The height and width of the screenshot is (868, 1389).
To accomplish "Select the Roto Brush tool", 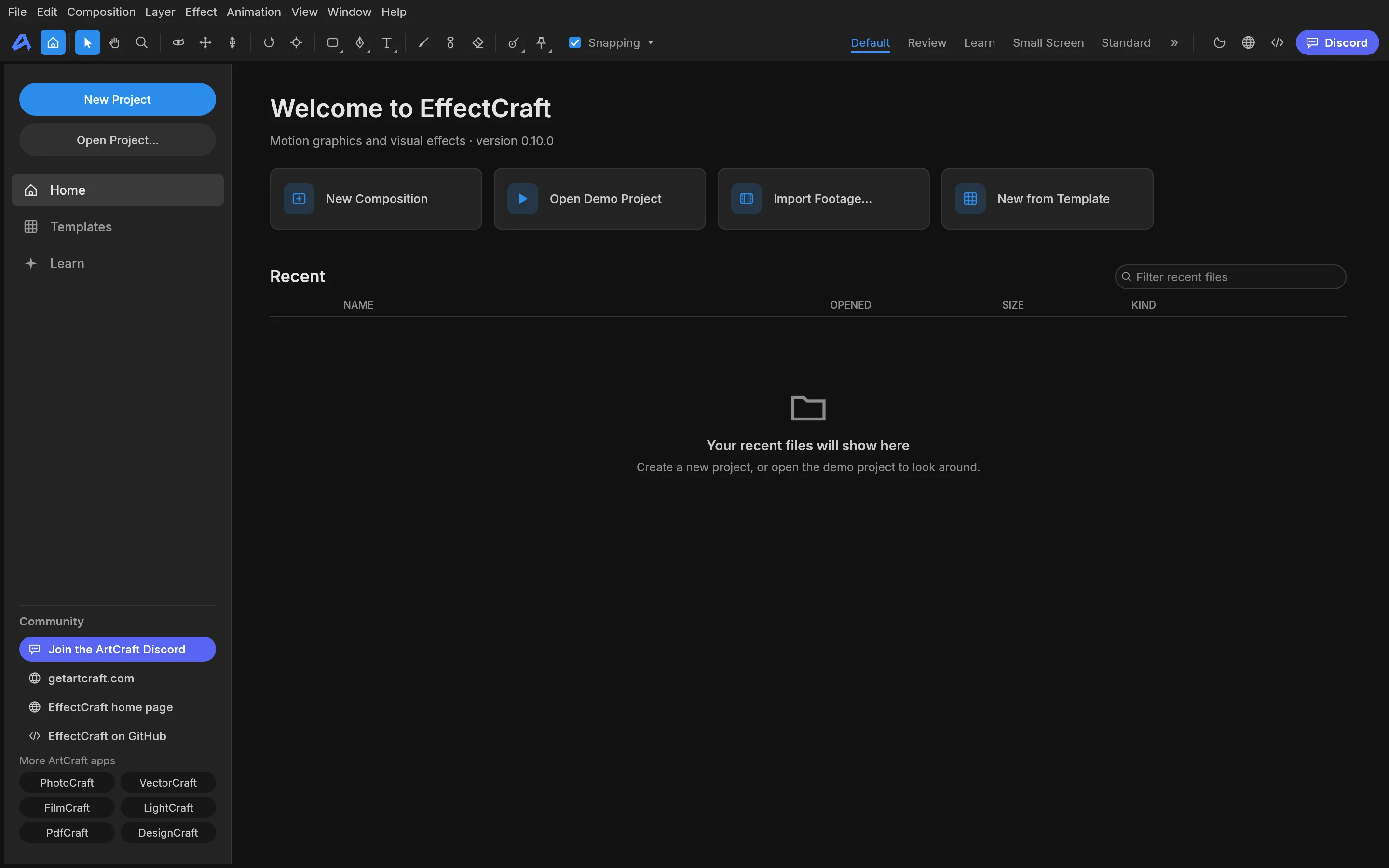I will point(514,42).
